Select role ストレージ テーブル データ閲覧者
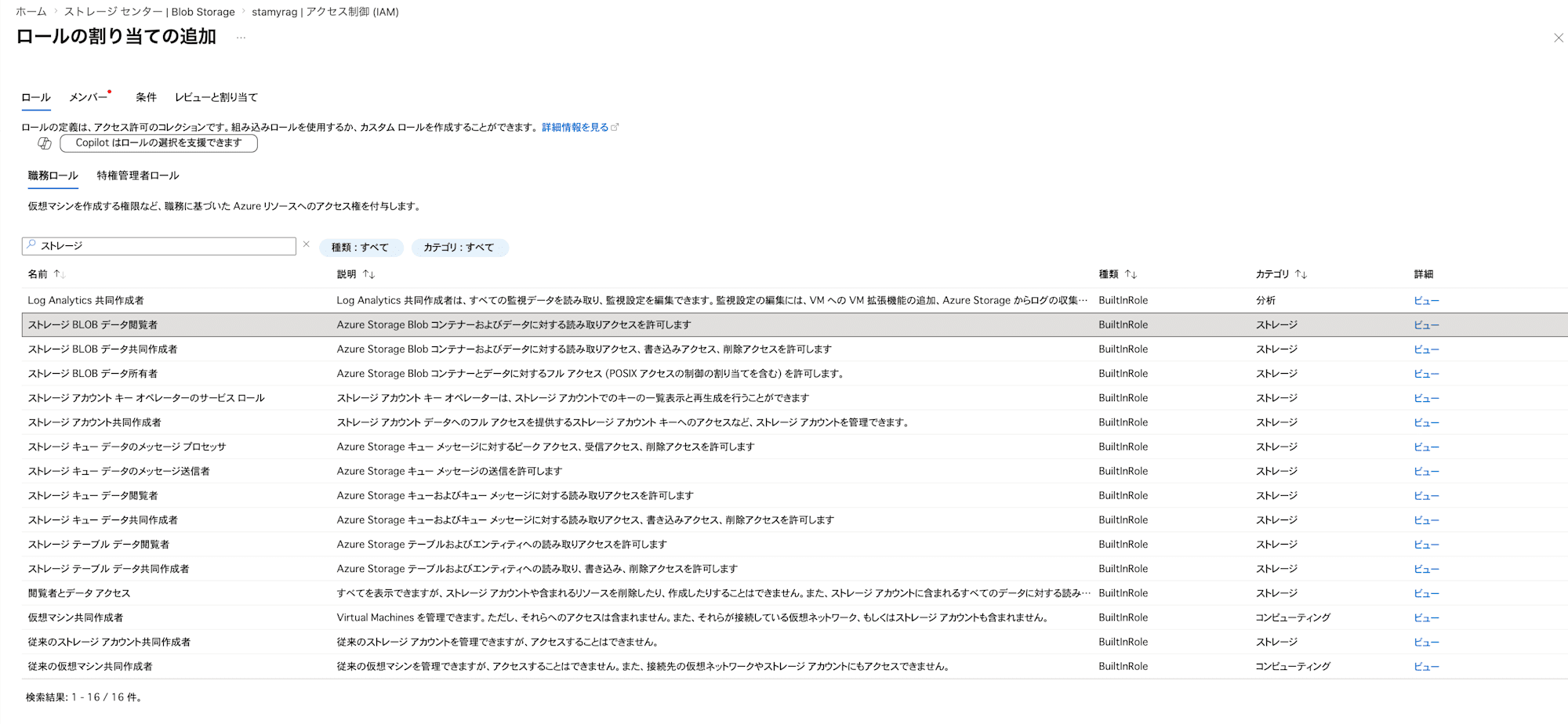The image size is (1568, 724). 99,544
